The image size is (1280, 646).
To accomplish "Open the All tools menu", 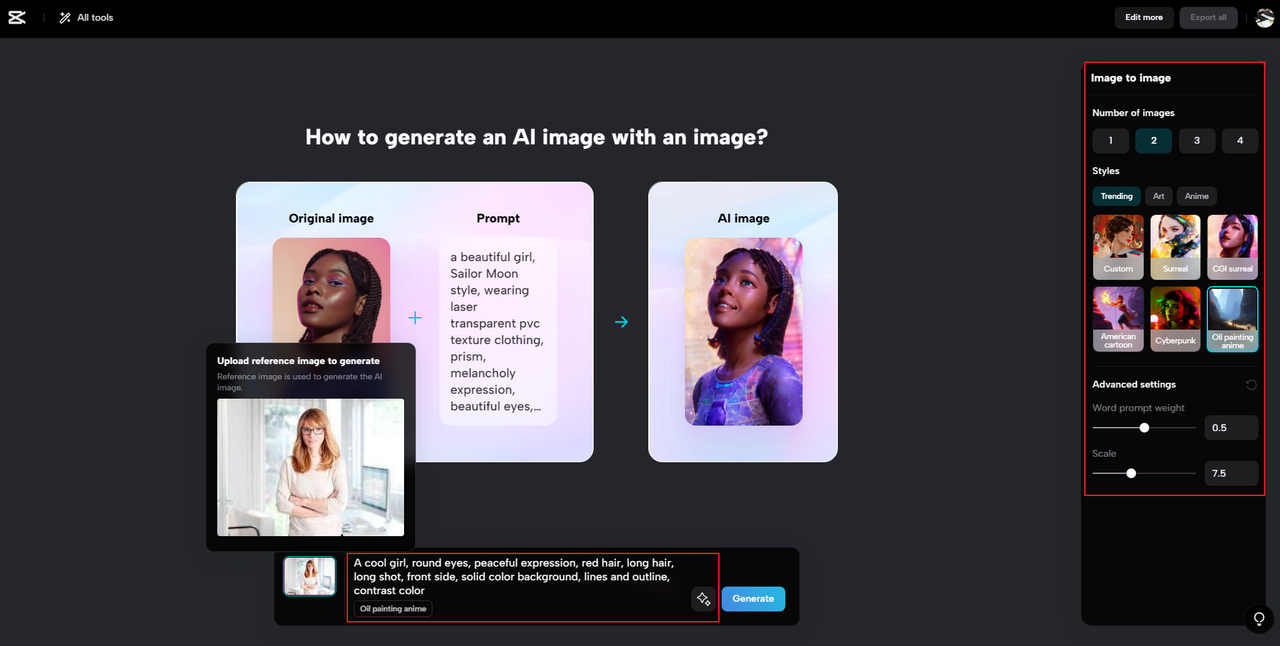I will click(86, 17).
